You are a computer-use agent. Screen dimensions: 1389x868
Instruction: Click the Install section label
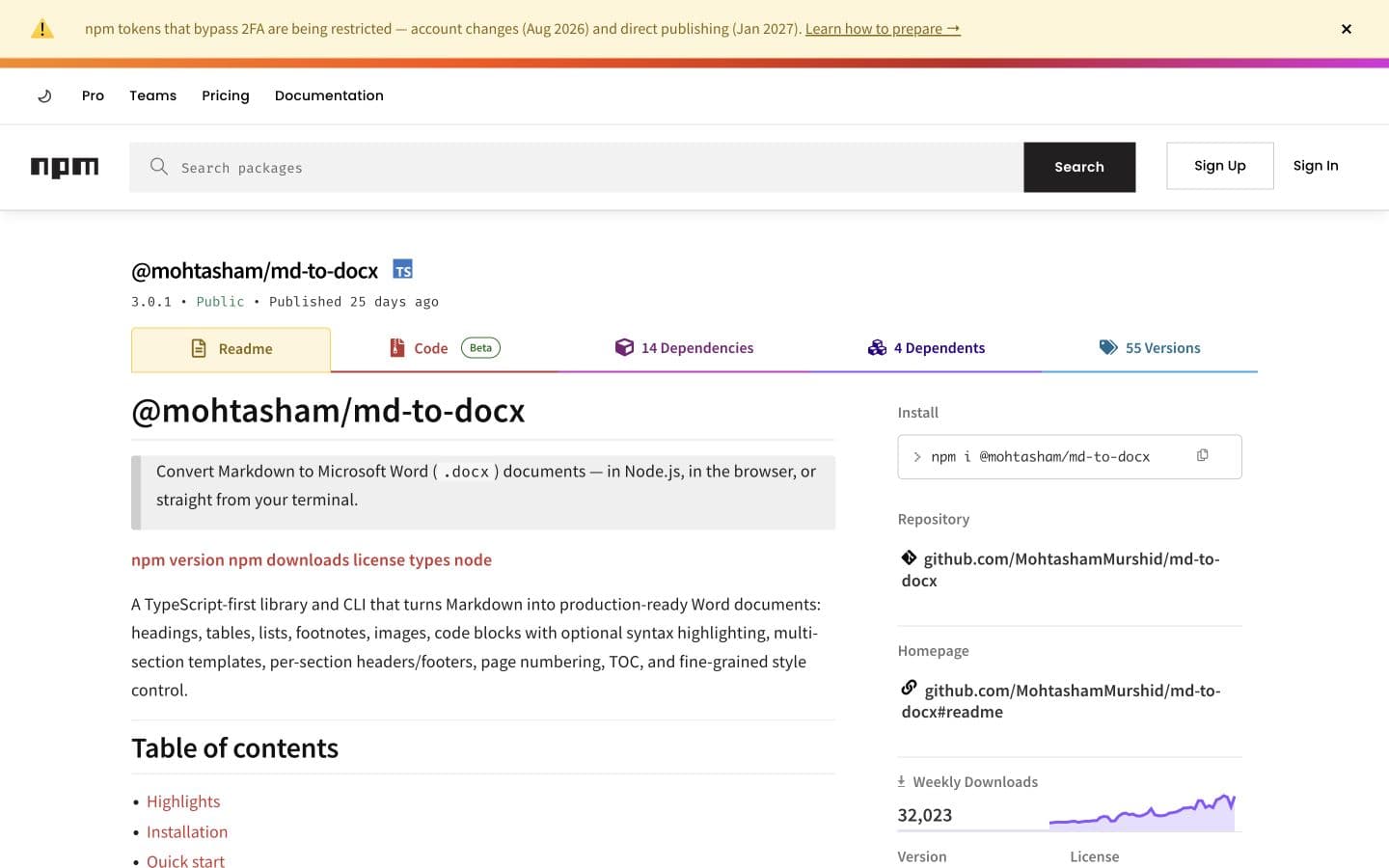point(917,413)
